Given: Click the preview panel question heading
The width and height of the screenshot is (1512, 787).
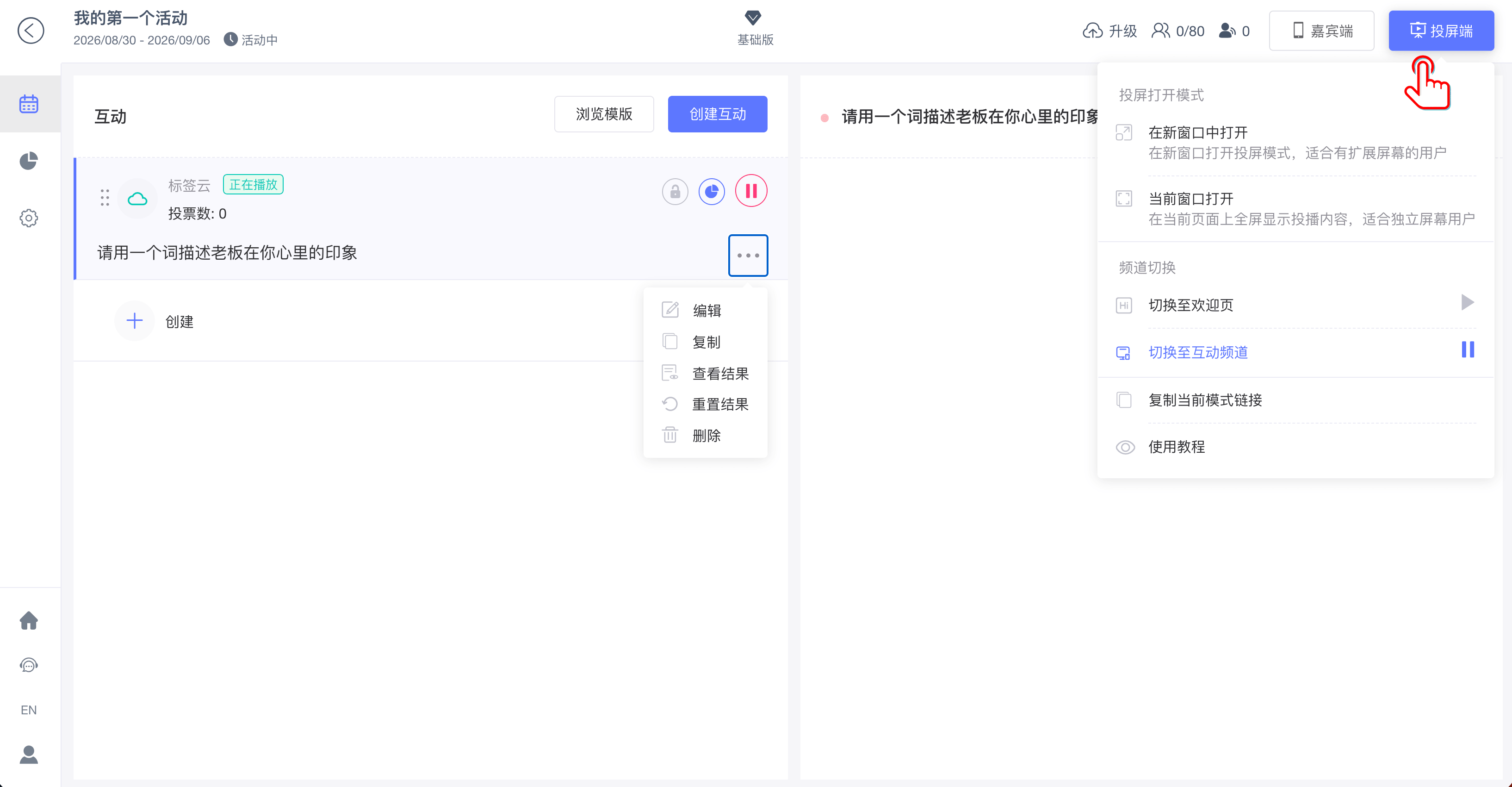Looking at the screenshot, I should [x=970, y=116].
